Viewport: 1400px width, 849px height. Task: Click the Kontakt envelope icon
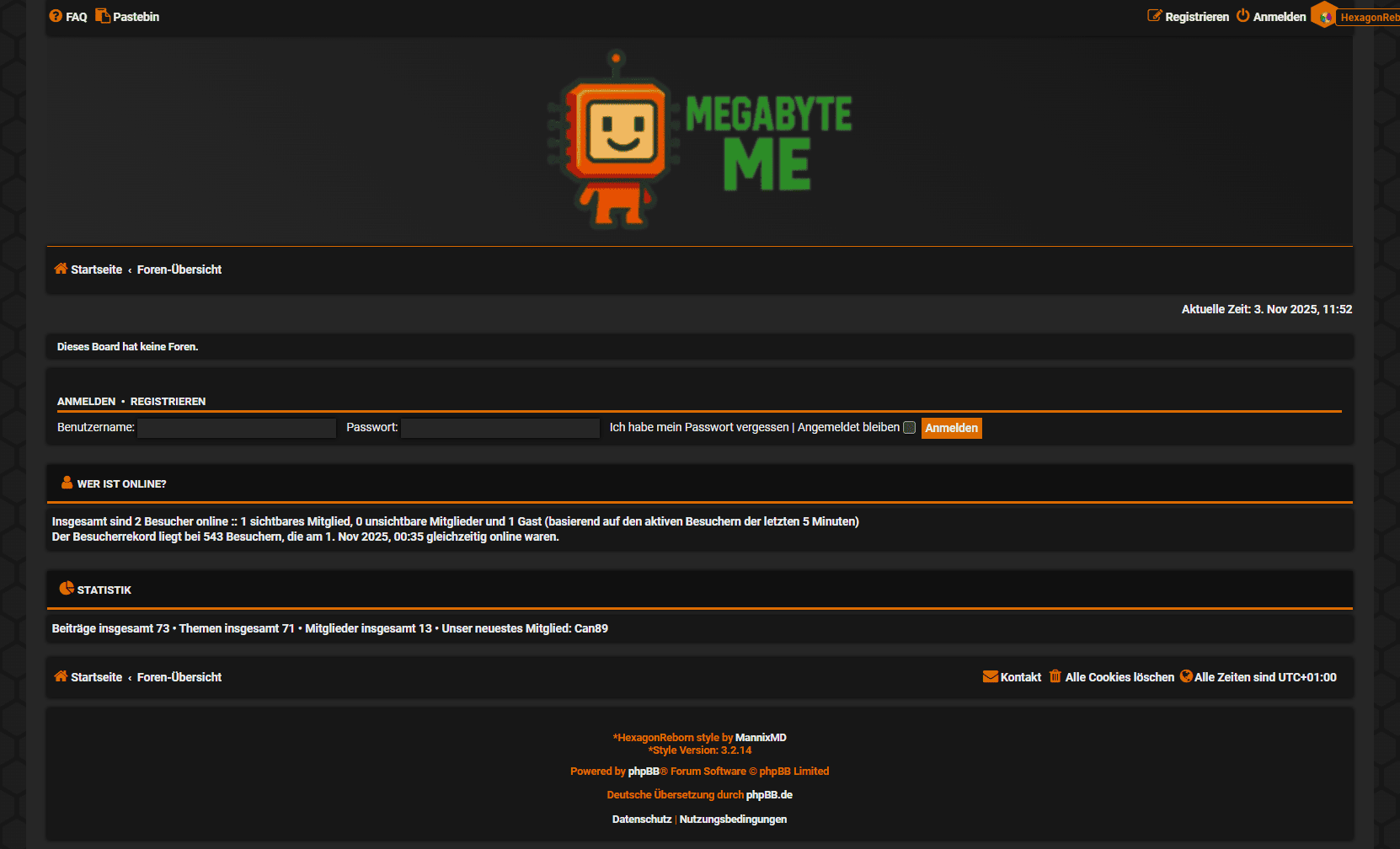pyautogui.click(x=990, y=676)
